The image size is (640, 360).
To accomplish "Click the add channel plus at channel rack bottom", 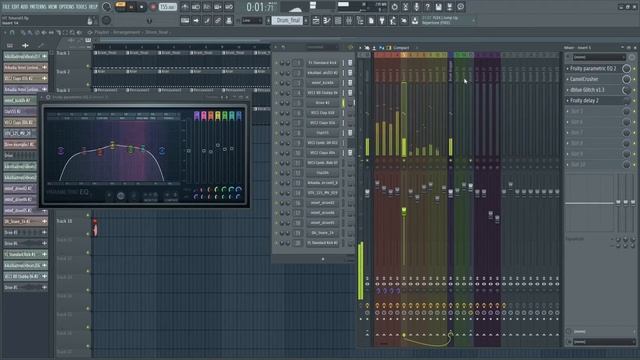I will click(323, 259).
